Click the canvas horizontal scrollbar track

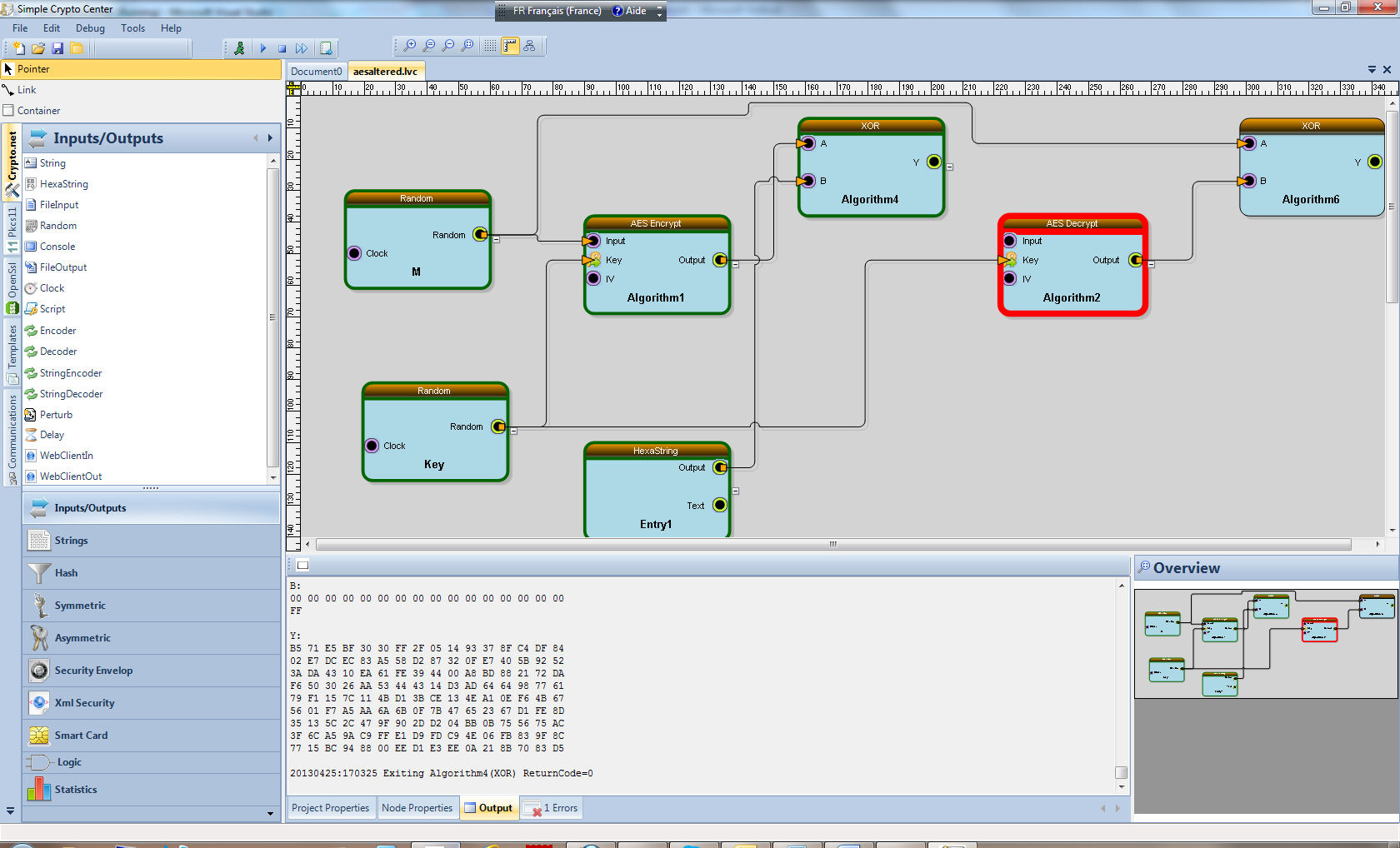(x=833, y=544)
